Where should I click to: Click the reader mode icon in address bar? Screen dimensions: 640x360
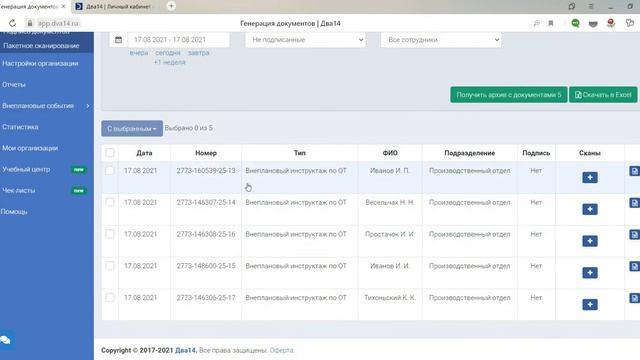(x=536, y=23)
